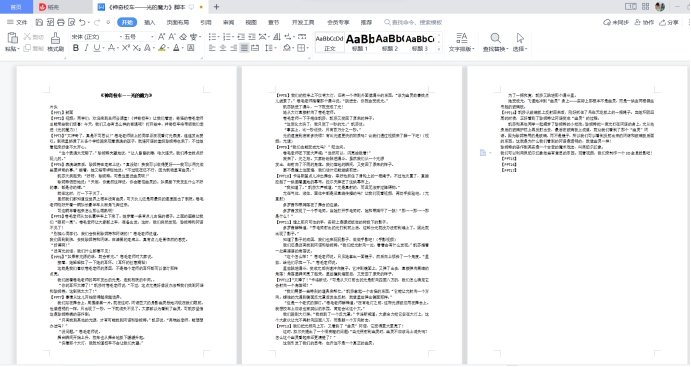The image size is (691, 367).
Task: Open Find and Replace (查找替换) magnifier
Action: tap(495, 38)
